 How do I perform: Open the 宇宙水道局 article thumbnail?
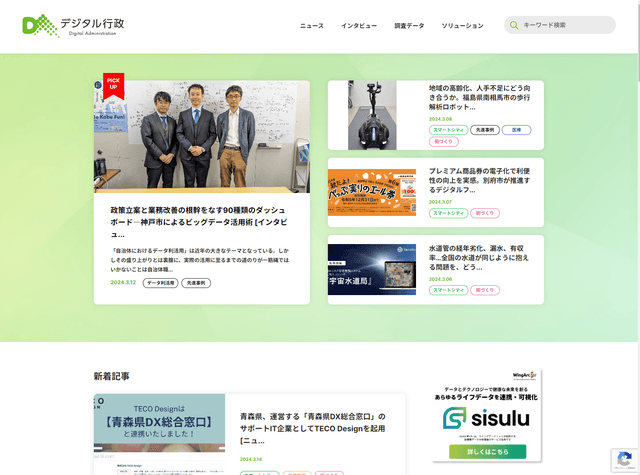pos(372,270)
